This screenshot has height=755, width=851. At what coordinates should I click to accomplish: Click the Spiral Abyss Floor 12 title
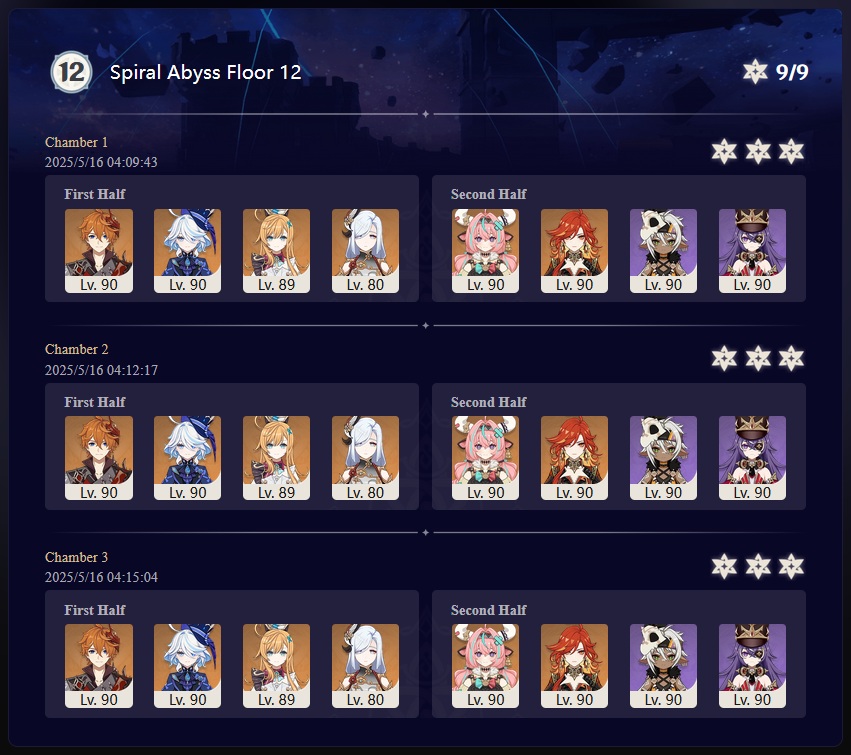[206, 72]
